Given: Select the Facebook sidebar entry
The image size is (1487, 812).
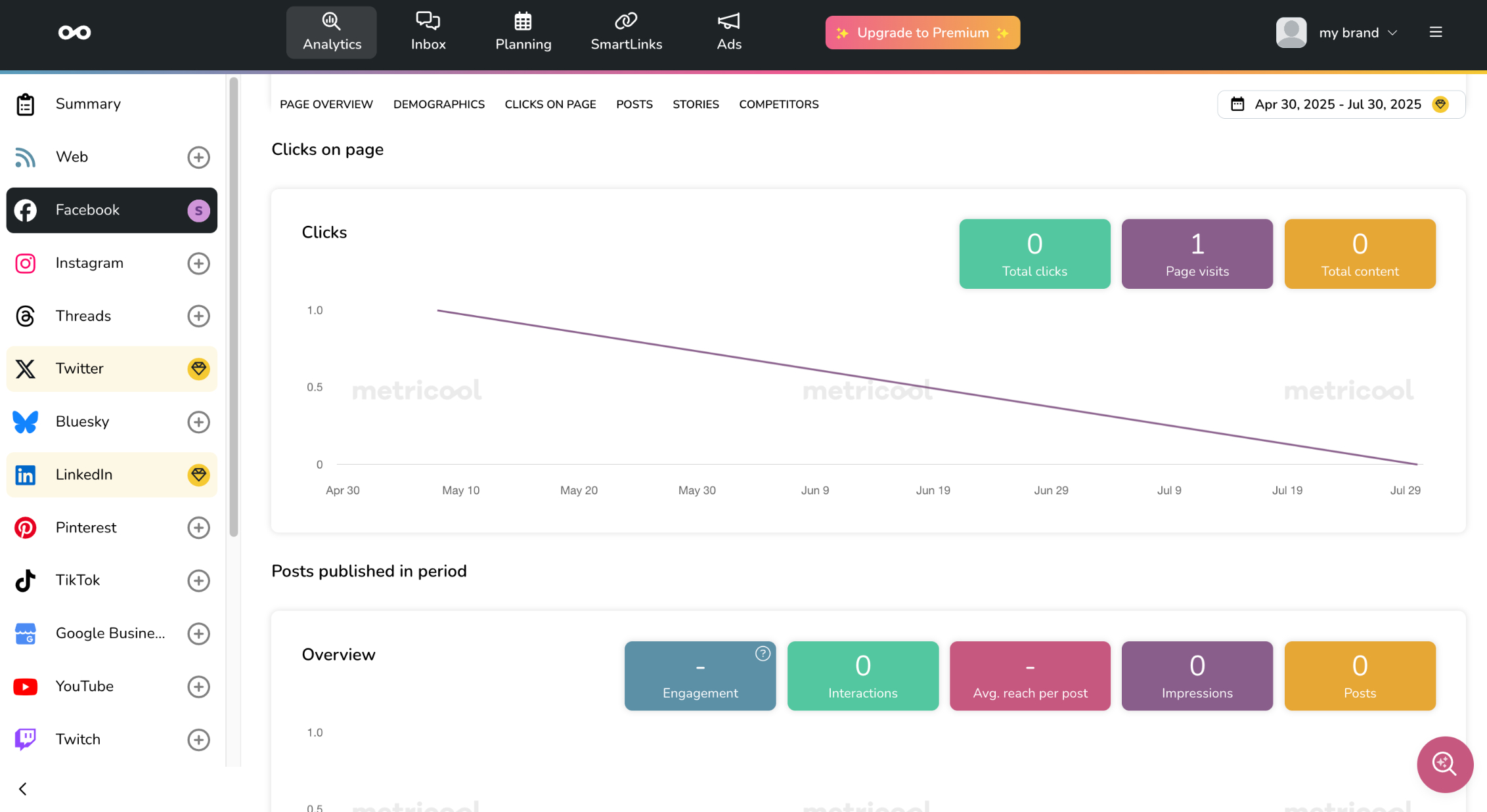Looking at the screenshot, I should (112, 210).
